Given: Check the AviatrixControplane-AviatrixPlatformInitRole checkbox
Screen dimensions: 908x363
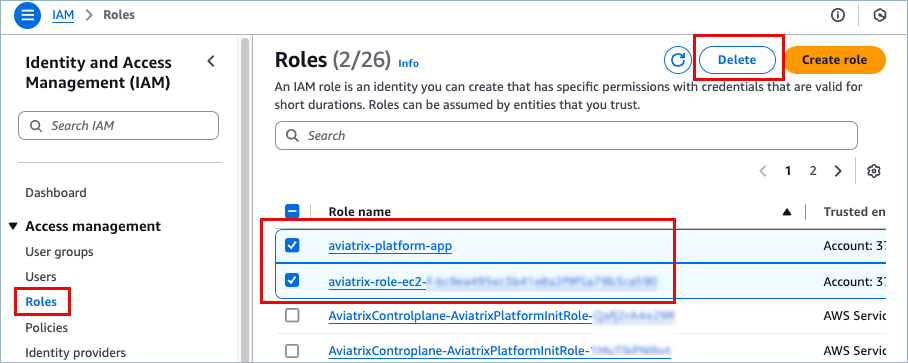Looking at the screenshot, I should 292,351.
